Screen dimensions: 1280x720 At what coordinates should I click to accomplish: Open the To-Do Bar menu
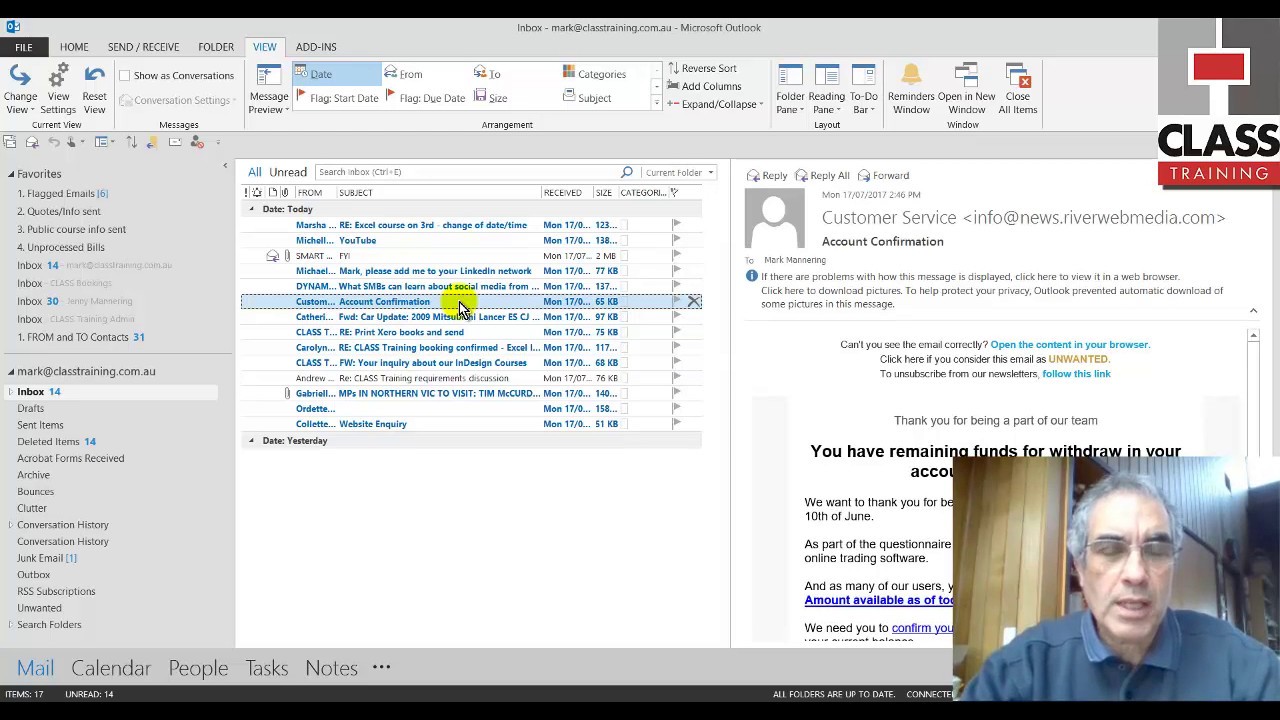click(863, 90)
